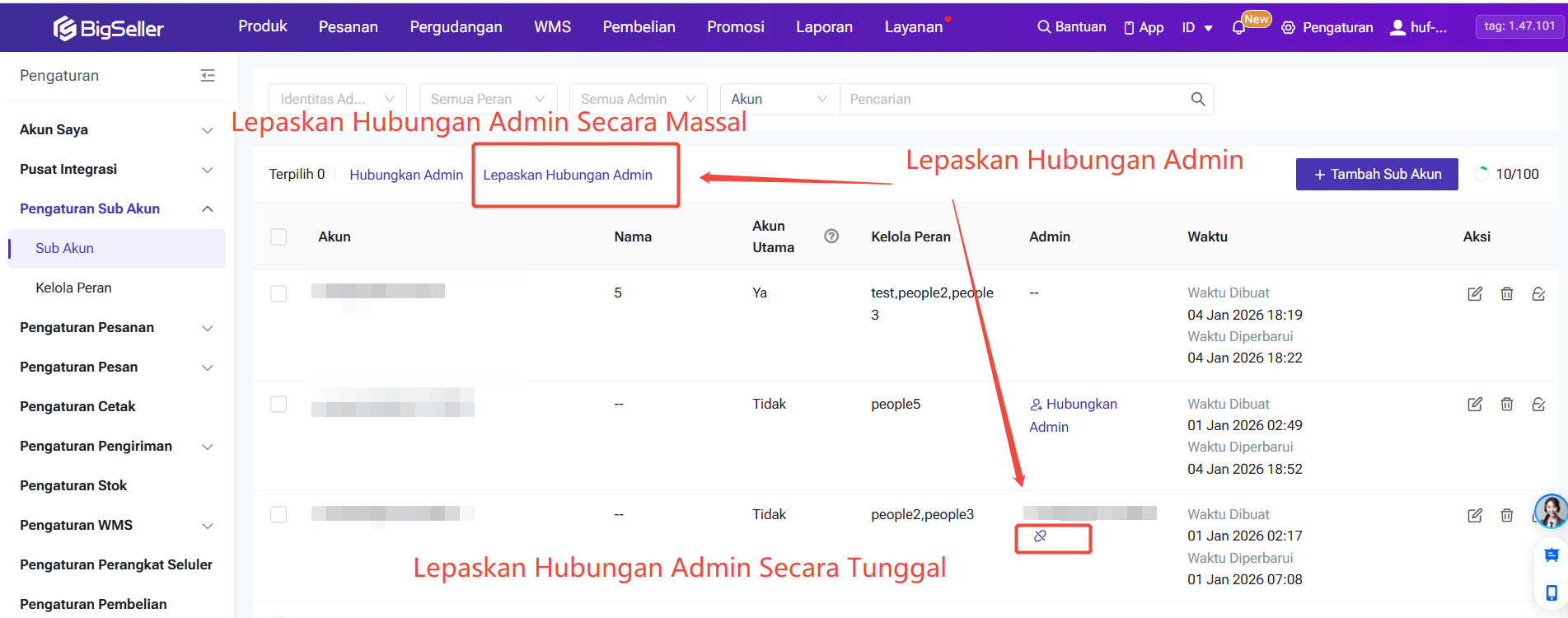The width and height of the screenshot is (1568, 618).
Task: Tick the checkbox for the people5 row
Action: coord(278,405)
